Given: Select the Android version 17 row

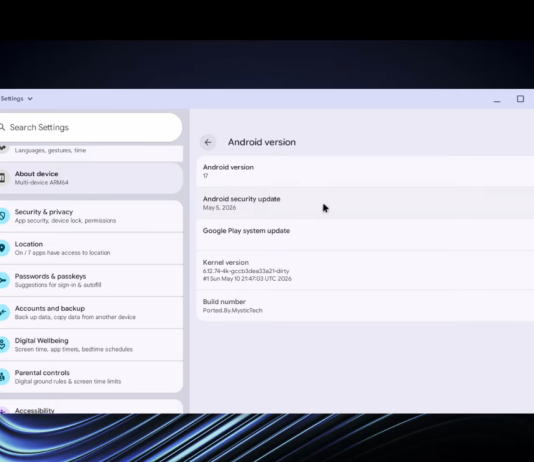Looking at the screenshot, I should [365, 171].
